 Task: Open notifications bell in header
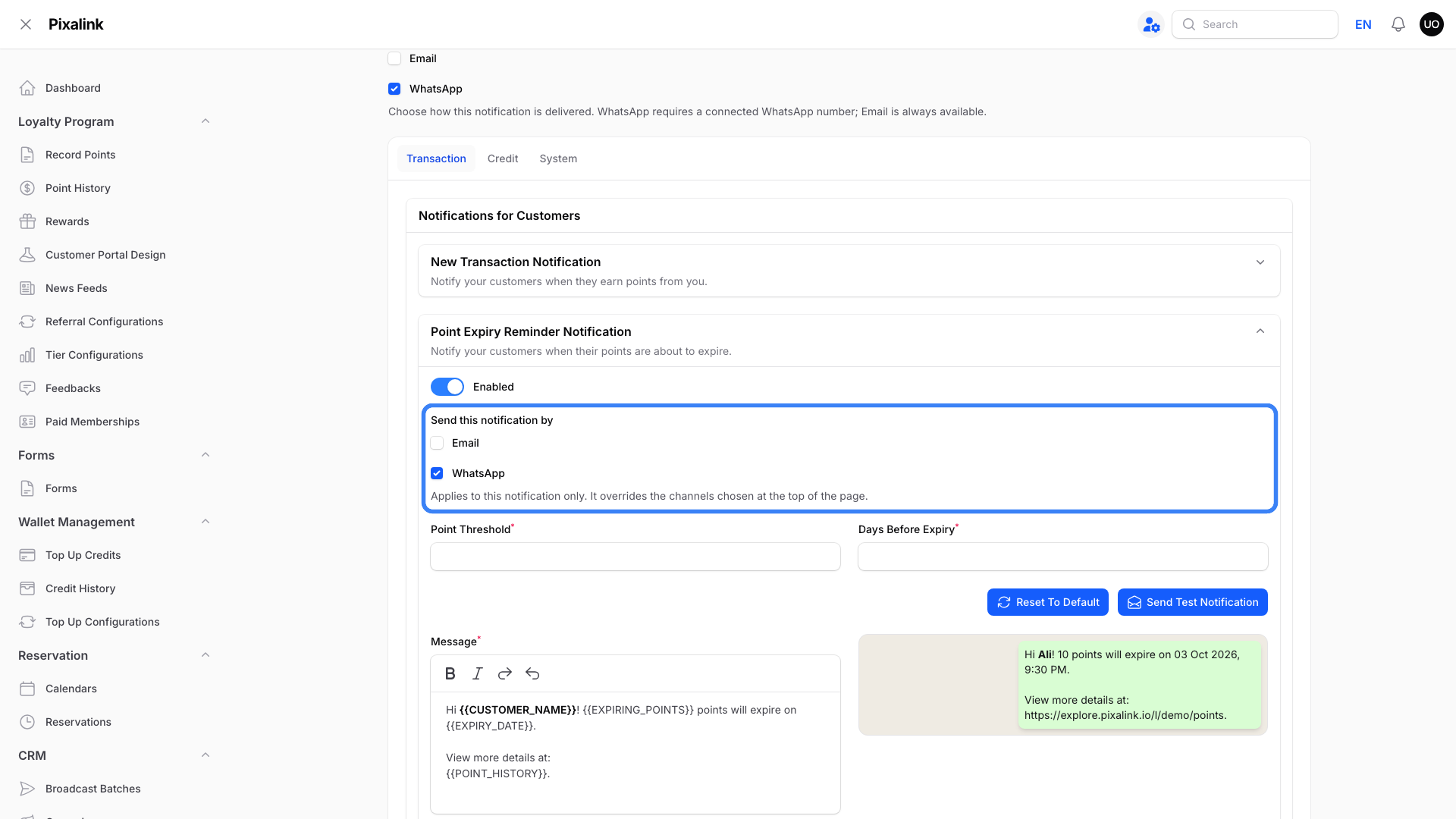(1398, 24)
